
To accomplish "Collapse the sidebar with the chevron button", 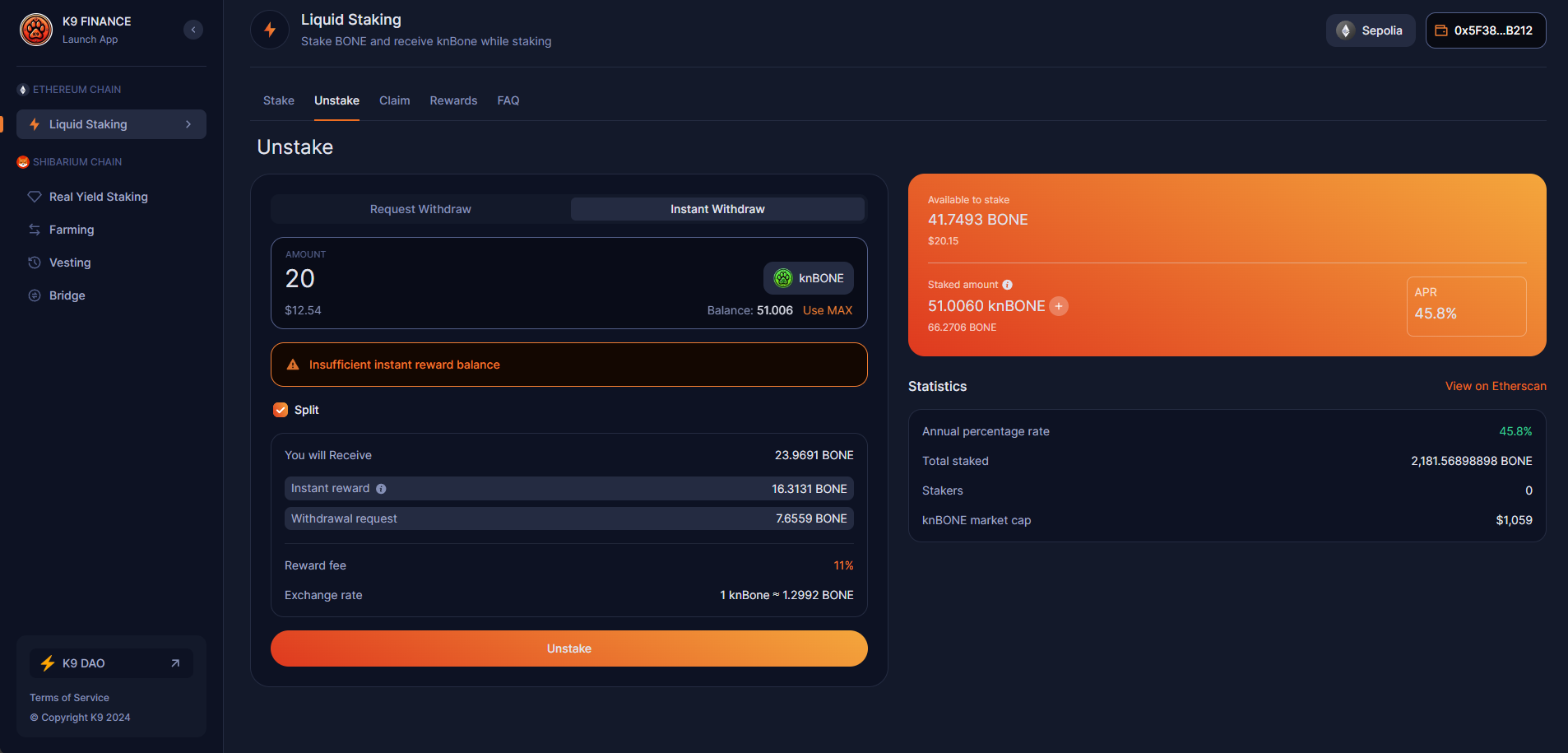I will click(x=193, y=30).
